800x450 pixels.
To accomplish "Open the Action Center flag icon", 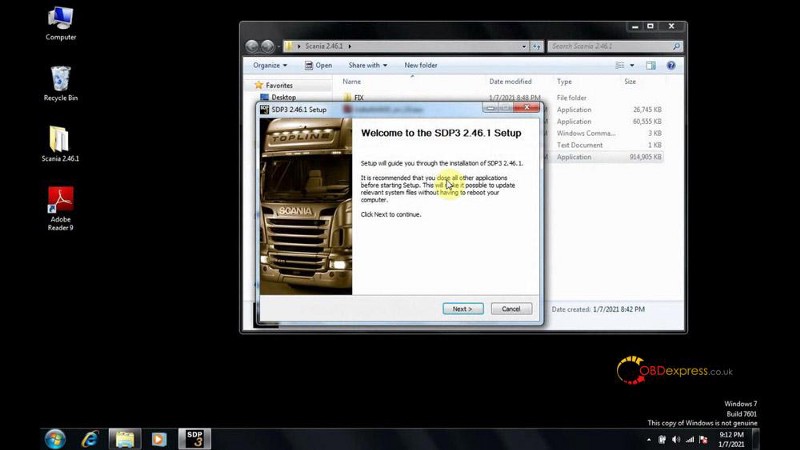I will click(704, 439).
